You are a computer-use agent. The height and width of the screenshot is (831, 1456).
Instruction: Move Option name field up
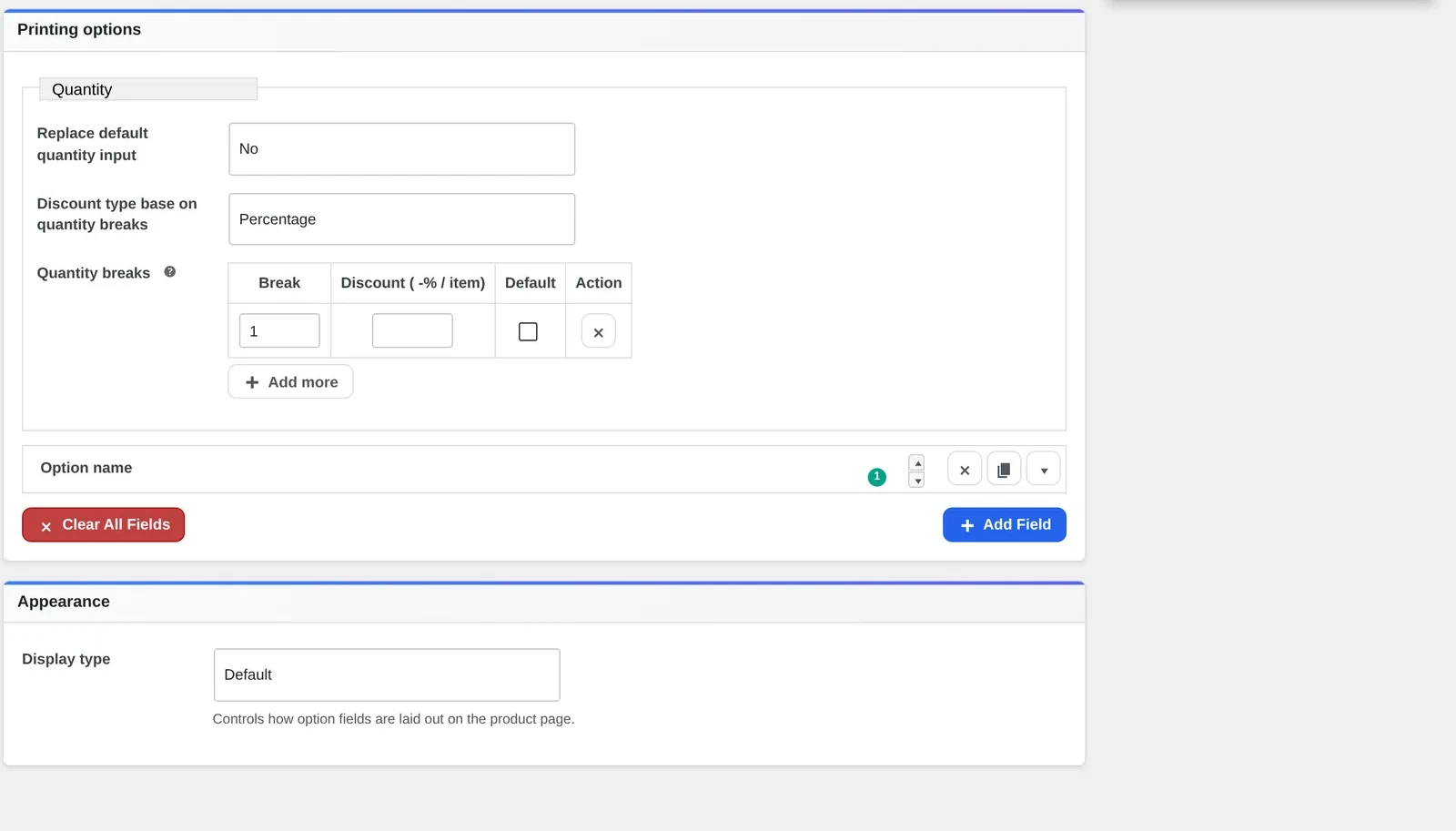coord(917,462)
